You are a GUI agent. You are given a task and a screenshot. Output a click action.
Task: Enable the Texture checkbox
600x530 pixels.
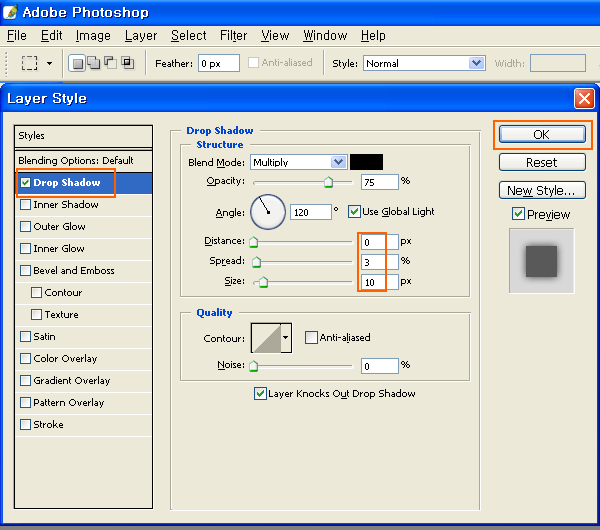click(x=36, y=315)
